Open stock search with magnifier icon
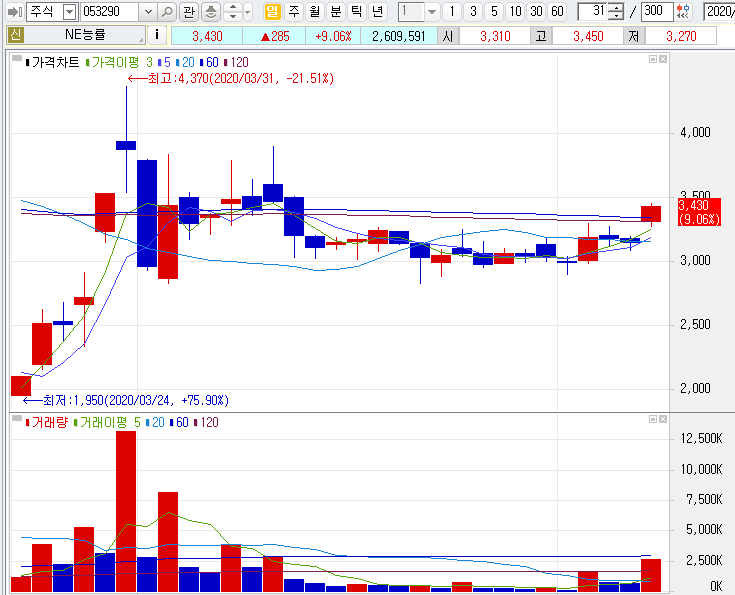This screenshot has width=735, height=595. tap(166, 12)
